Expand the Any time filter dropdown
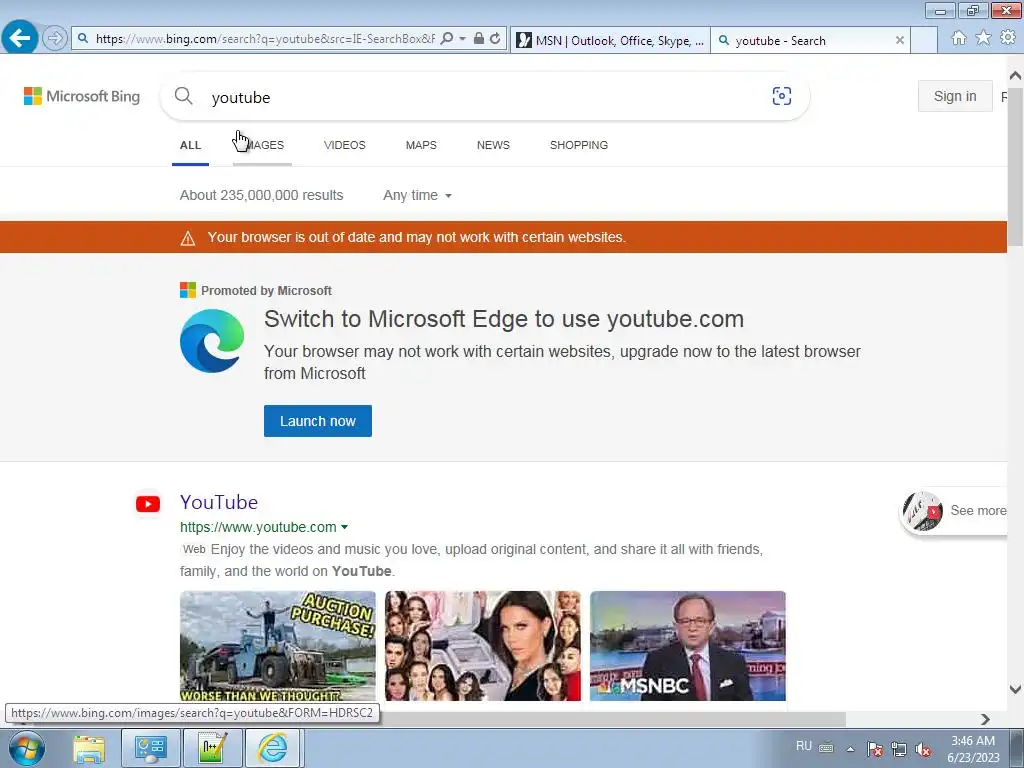Screen dimensions: 1024x768 click(417, 195)
